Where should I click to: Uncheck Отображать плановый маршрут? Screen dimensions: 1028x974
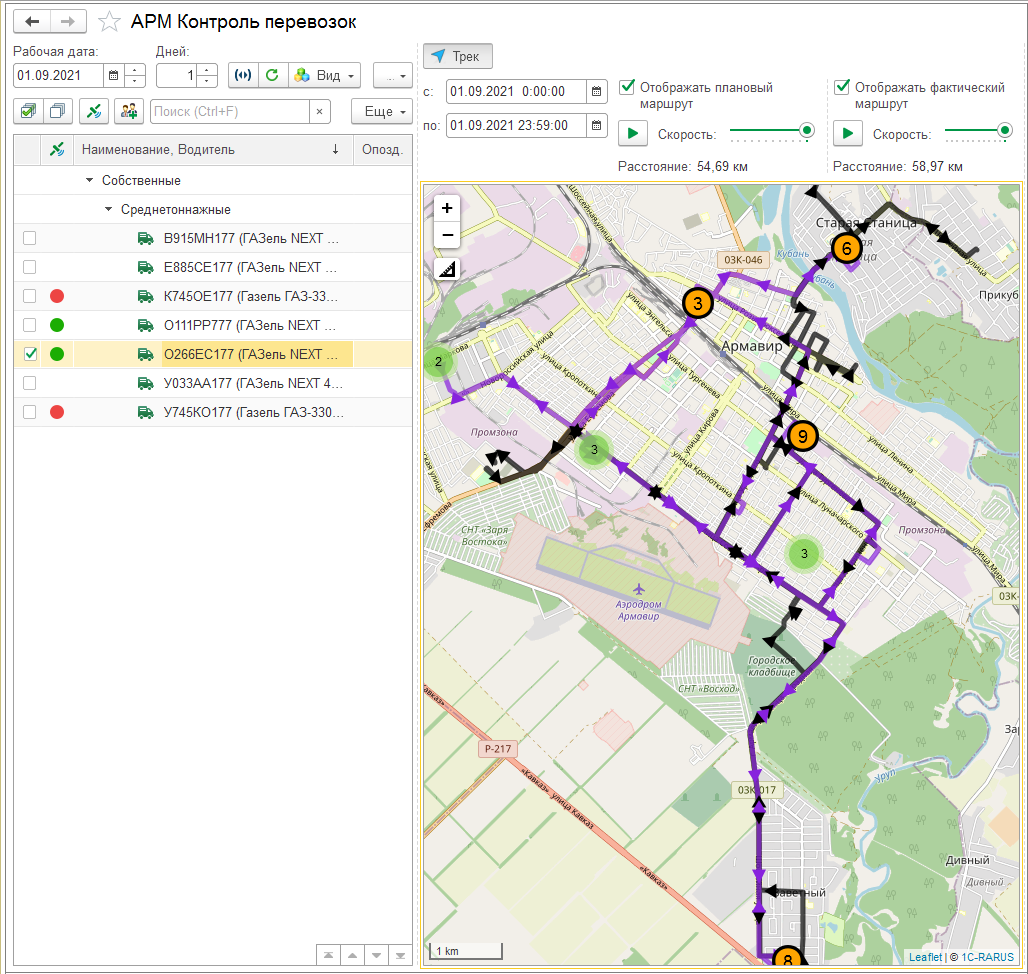pyautogui.click(x=627, y=87)
